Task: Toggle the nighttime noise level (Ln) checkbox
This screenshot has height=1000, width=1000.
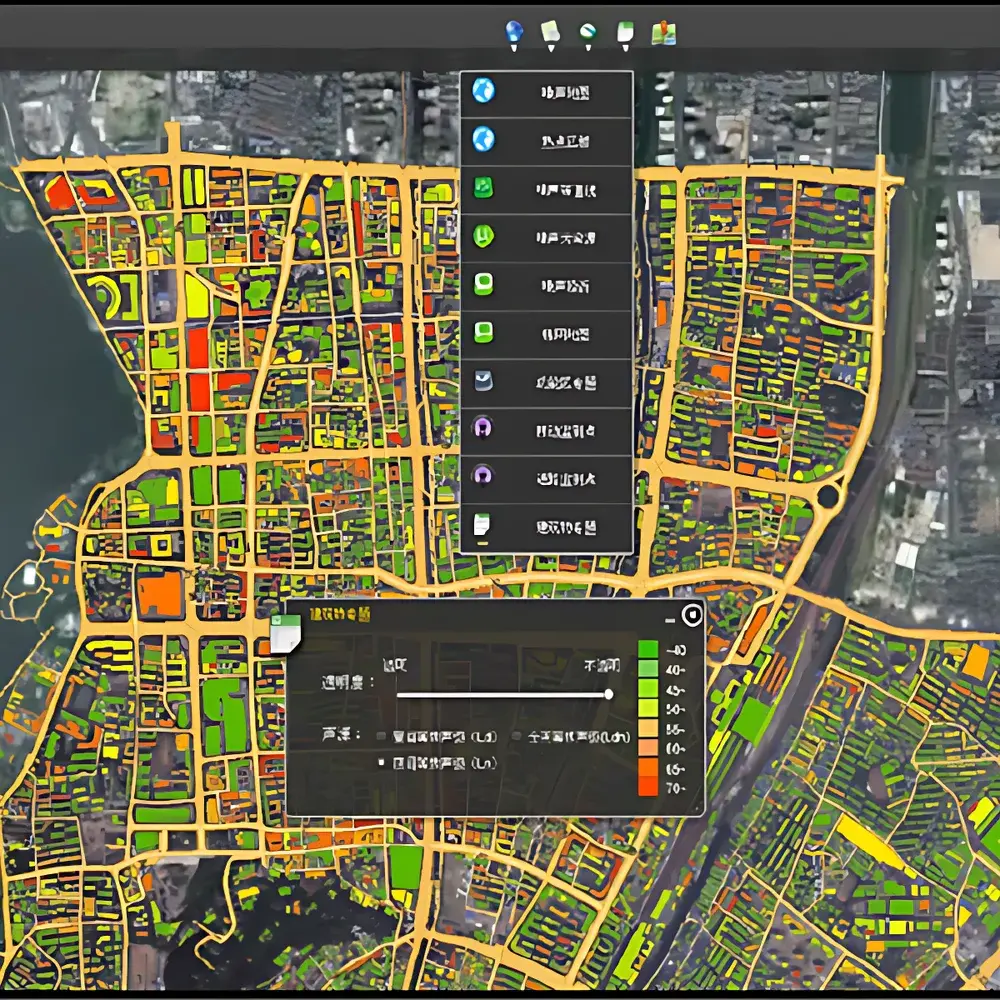Action: pos(381,764)
